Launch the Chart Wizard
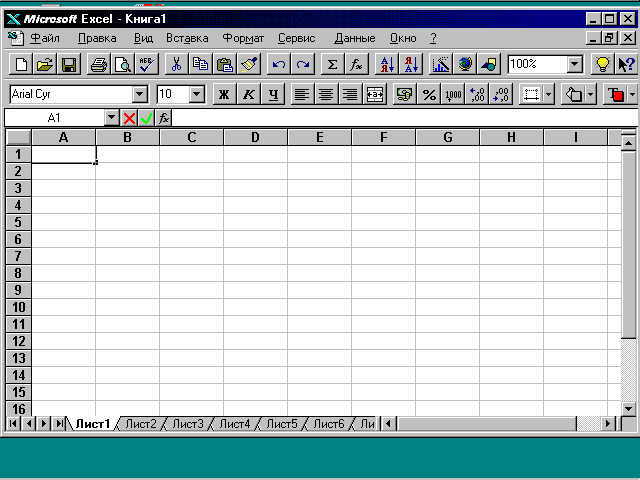 (441, 64)
